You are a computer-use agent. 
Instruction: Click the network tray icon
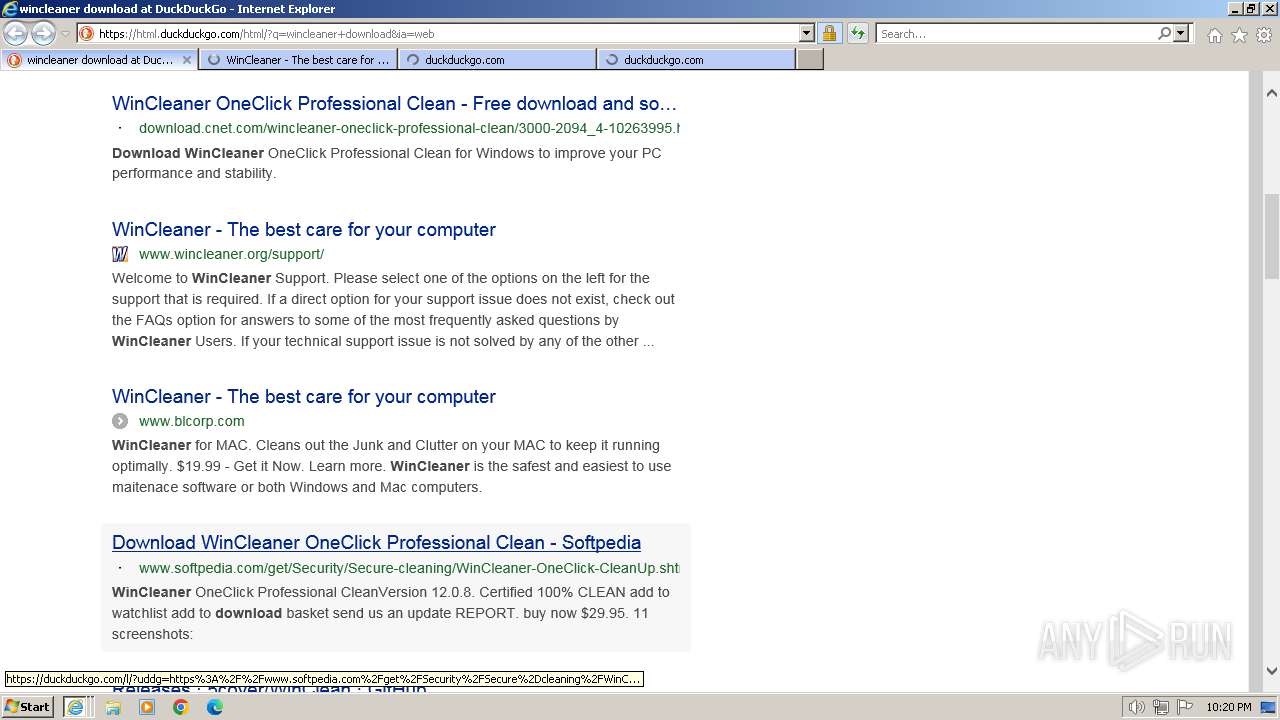(1161, 707)
